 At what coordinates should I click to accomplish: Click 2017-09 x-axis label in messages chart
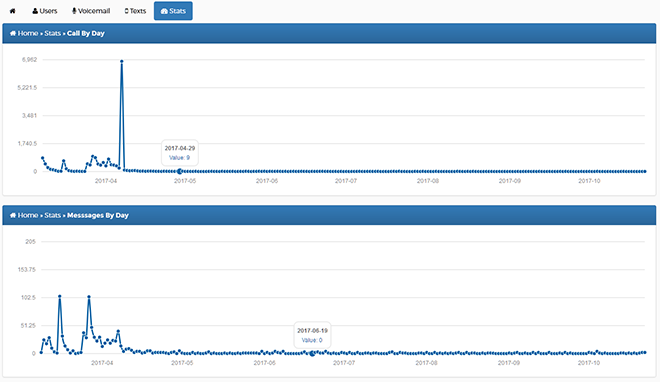point(509,363)
